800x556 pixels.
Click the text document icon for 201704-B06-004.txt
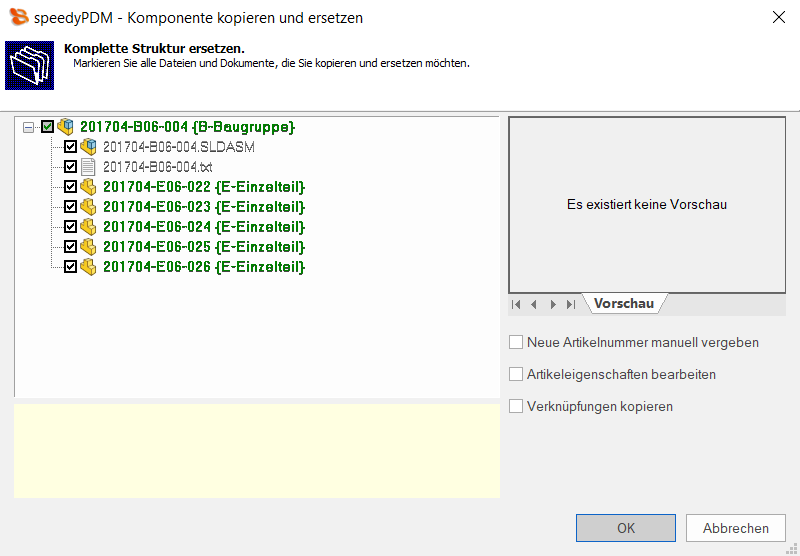88,167
